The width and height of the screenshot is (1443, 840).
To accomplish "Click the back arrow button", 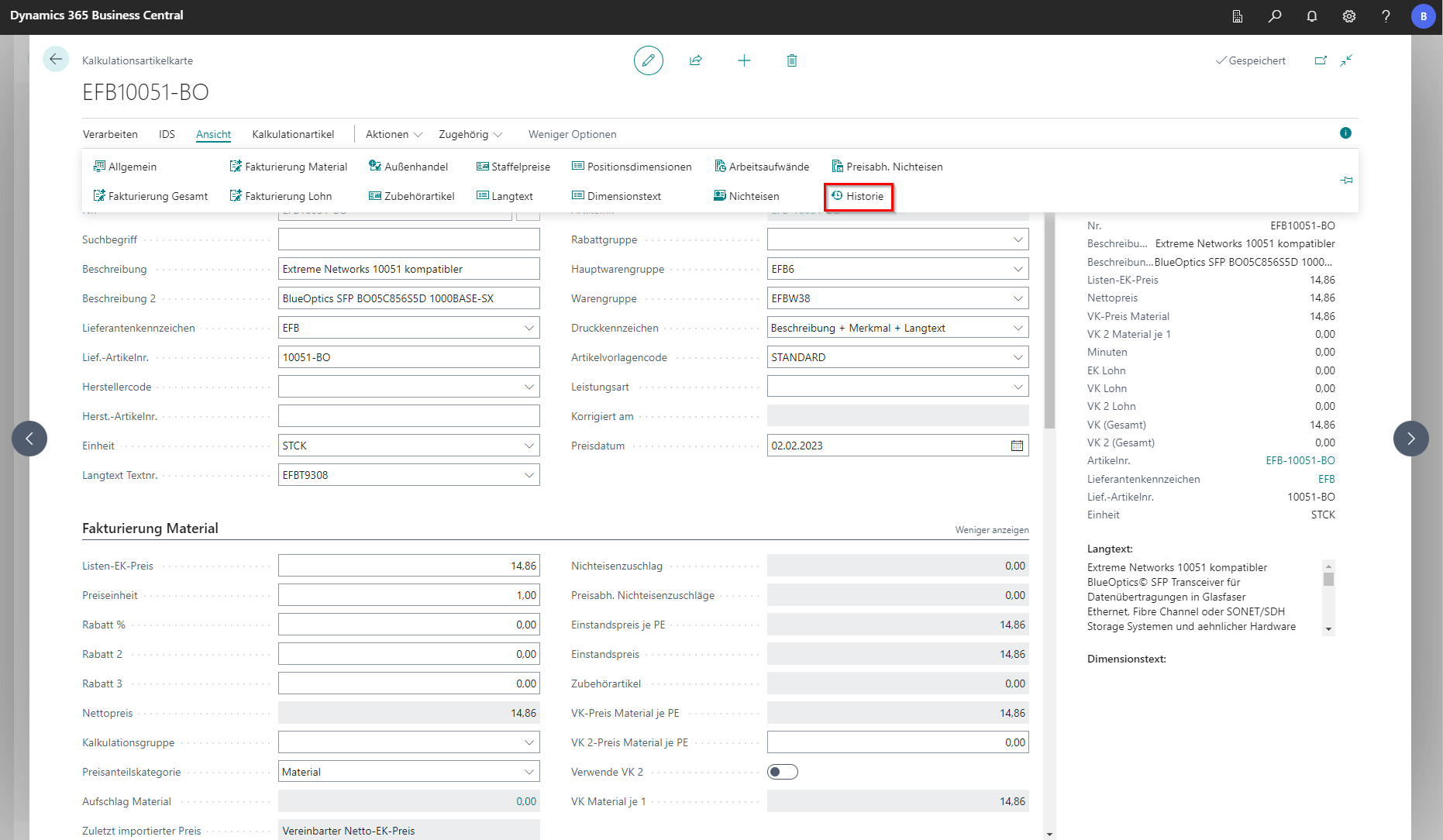I will tap(56, 60).
